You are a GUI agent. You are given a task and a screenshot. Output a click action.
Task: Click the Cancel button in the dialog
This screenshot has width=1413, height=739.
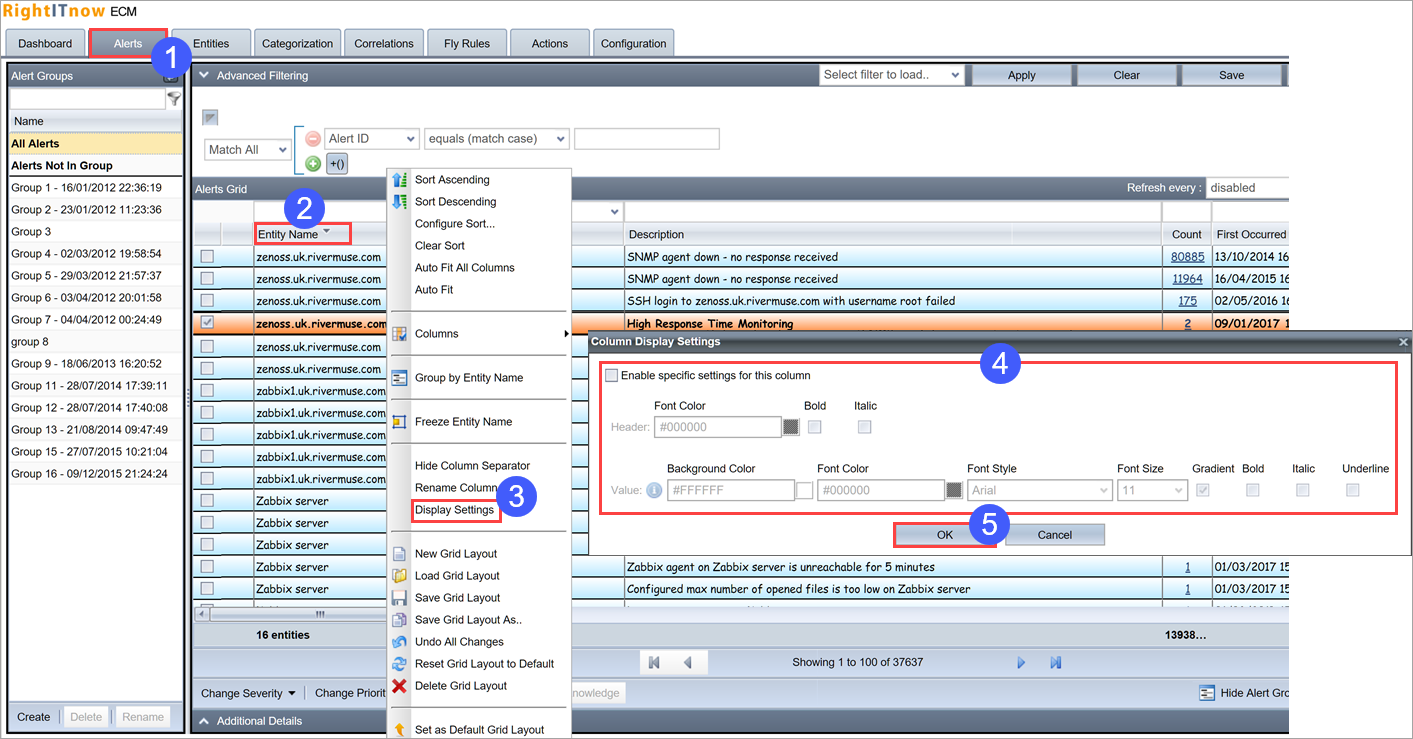click(x=1055, y=535)
